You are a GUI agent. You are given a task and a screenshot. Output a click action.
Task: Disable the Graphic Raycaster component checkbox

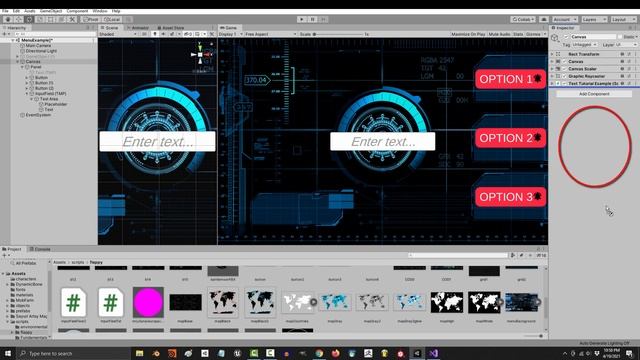click(565, 76)
